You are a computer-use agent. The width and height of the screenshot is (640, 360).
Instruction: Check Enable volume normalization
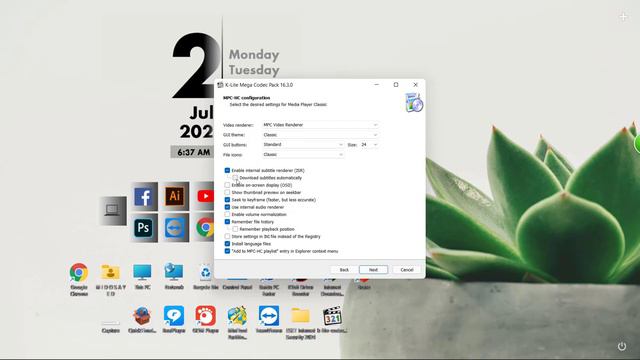point(227,214)
